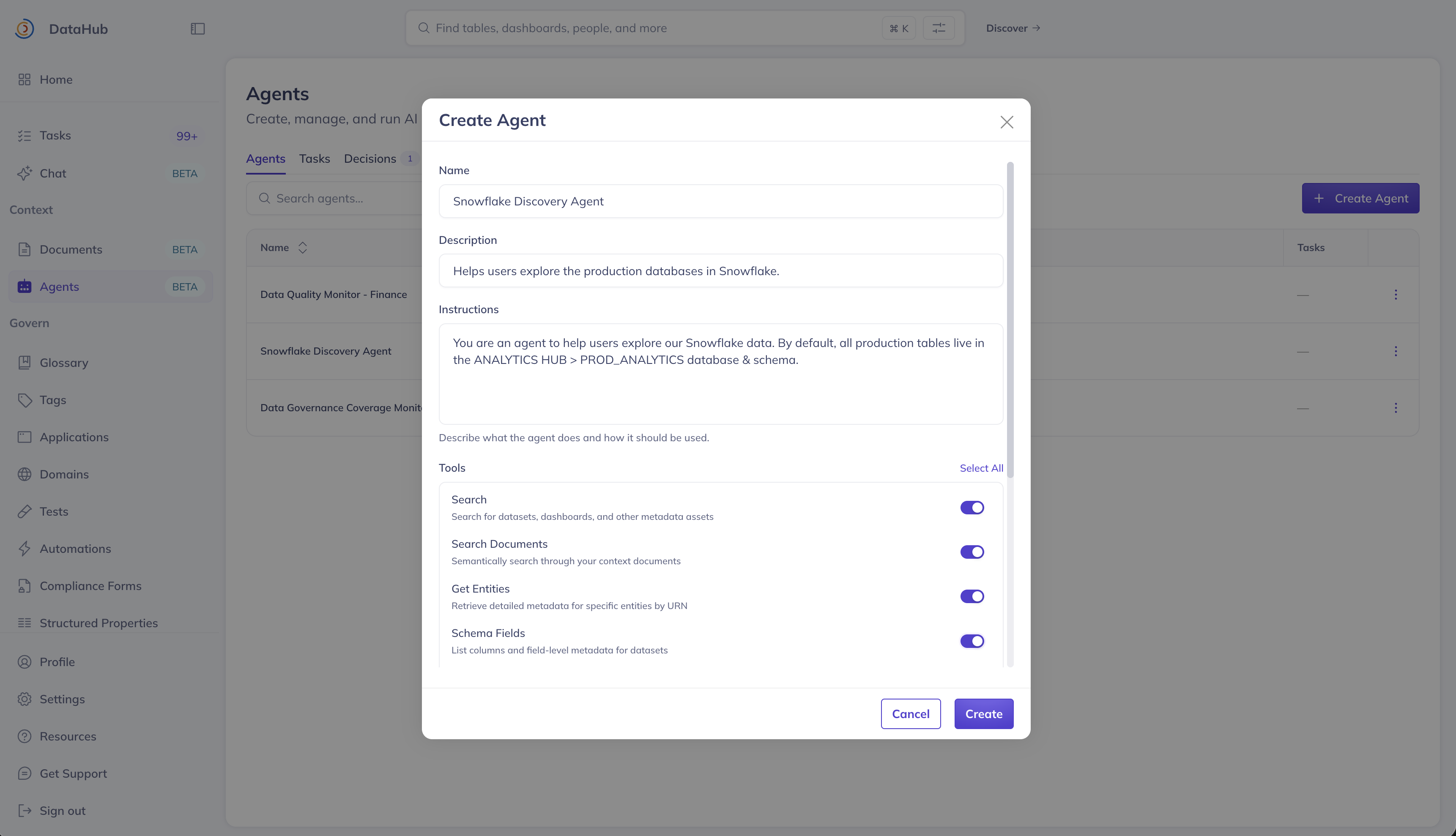Open options menu for Data Quality Monitor row
Image resolution: width=1456 pixels, height=836 pixels.
[1396, 295]
